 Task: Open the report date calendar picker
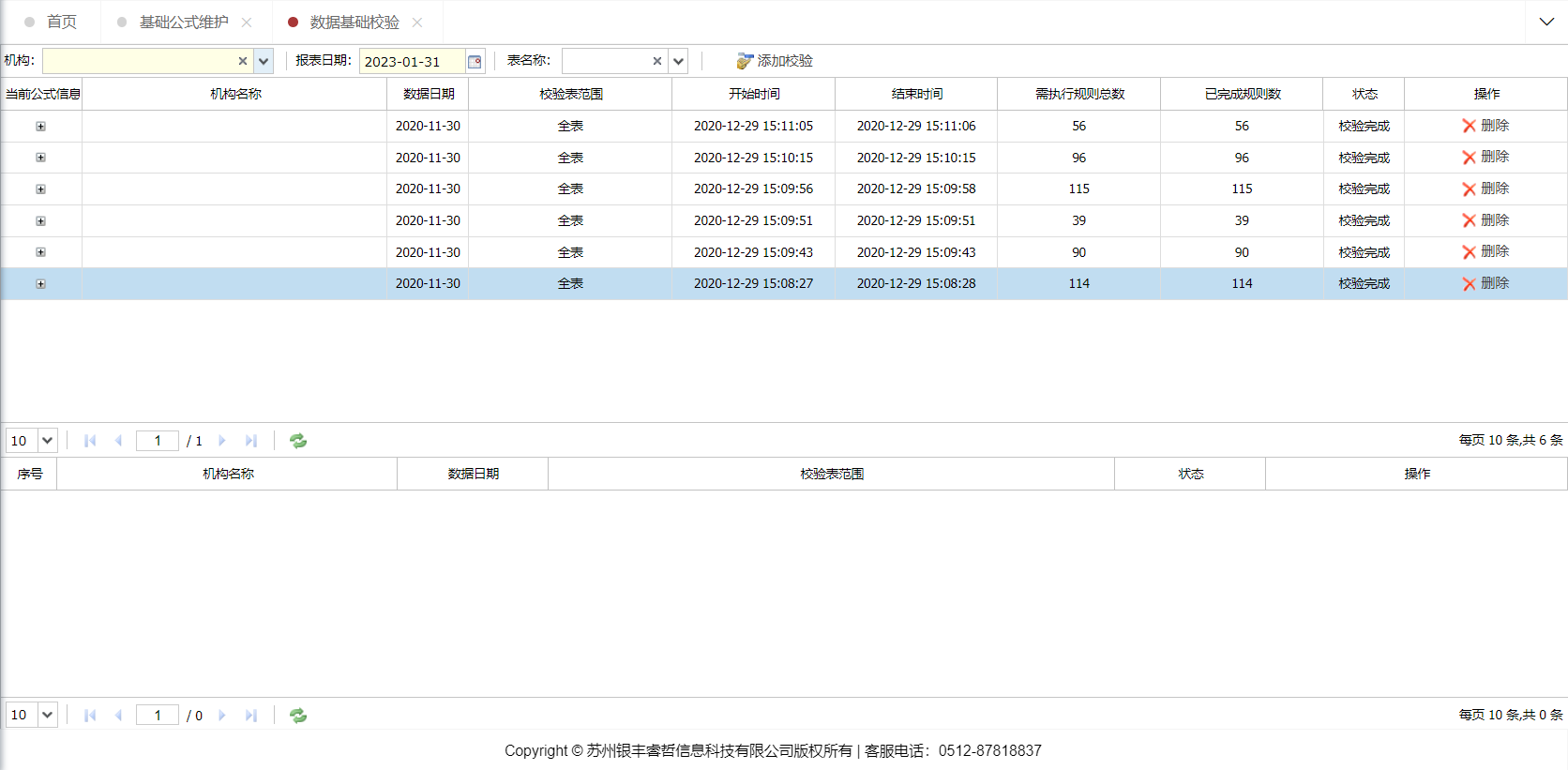pos(475,62)
